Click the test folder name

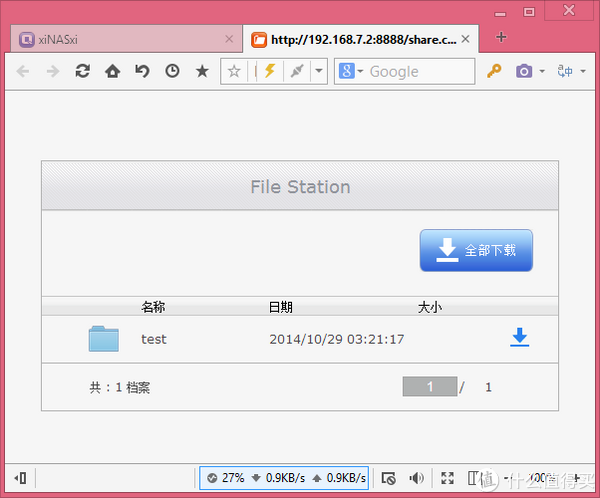pyautogui.click(x=154, y=339)
